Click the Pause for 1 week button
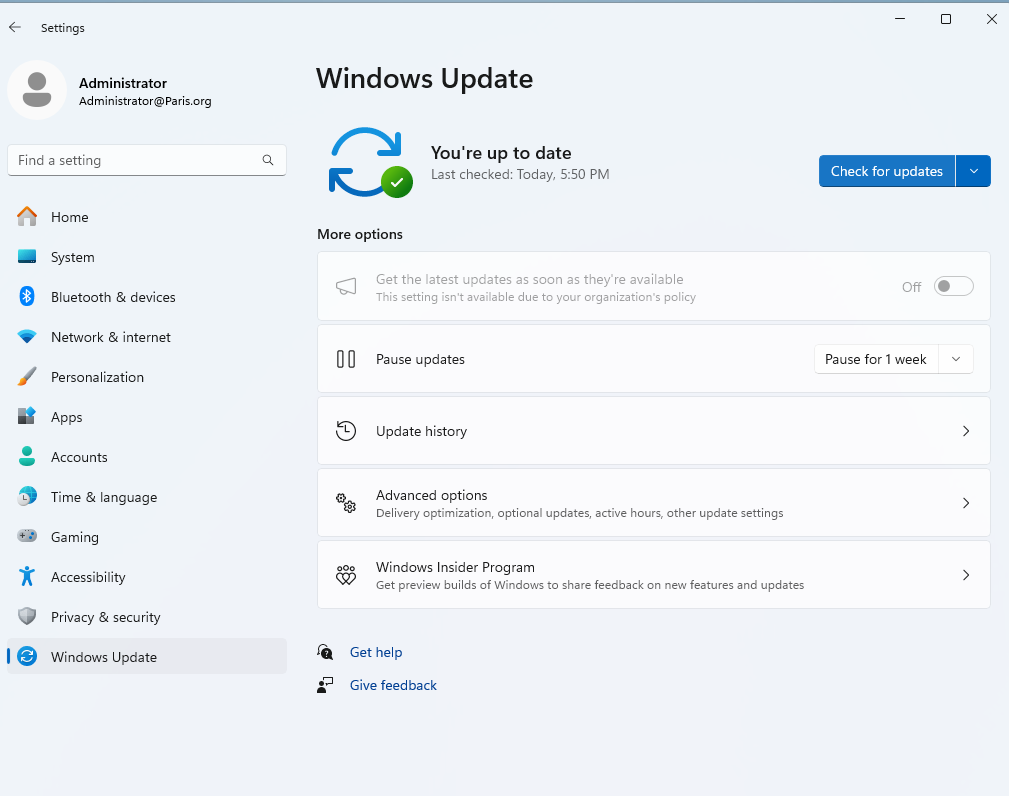Viewport: 1009px width, 796px height. (x=876, y=359)
